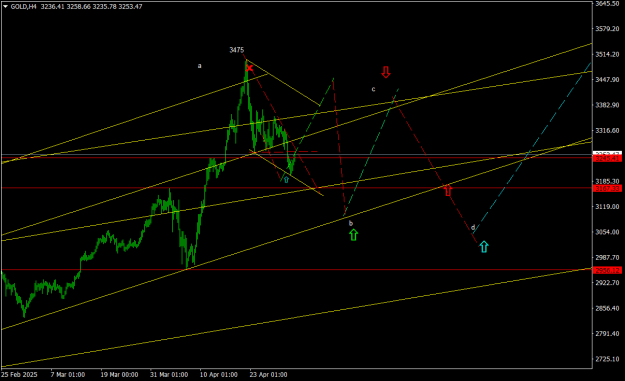Click the GOLD,H4 symbol title
Image resolution: width=625 pixels, height=381 pixels.
(x=24, y=6)
